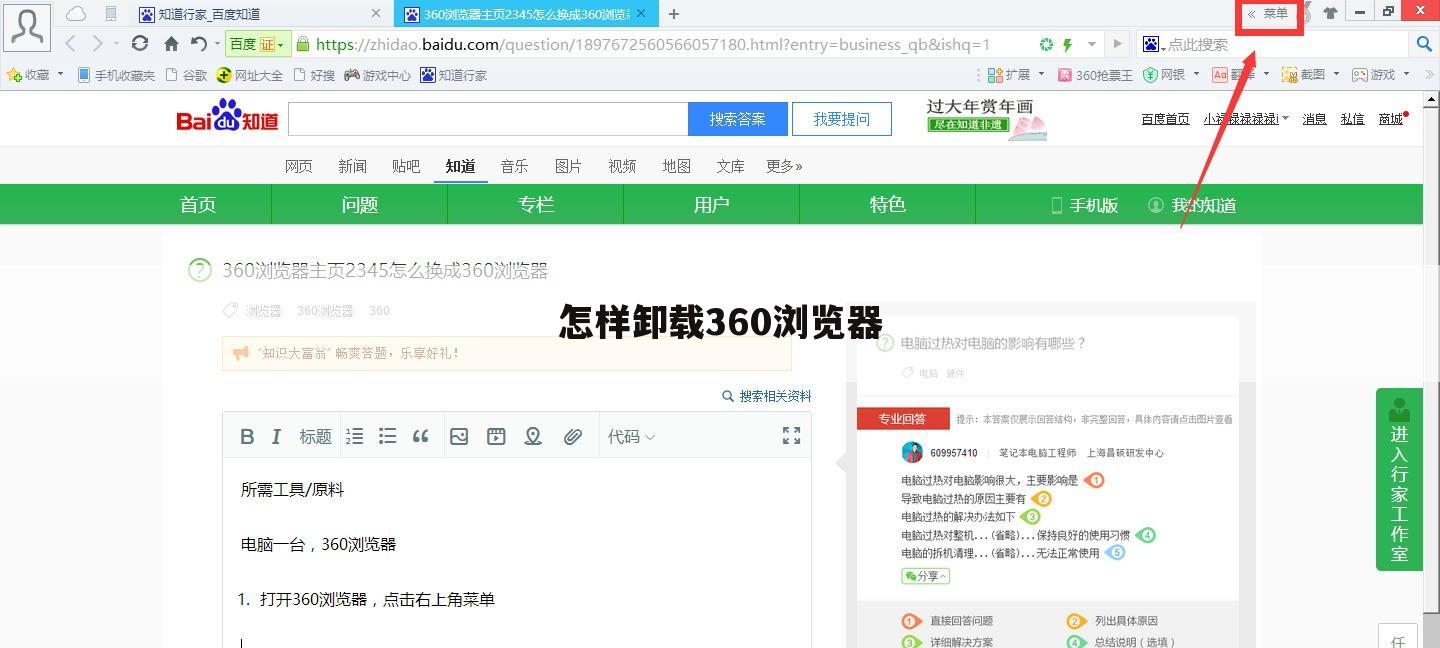
Task: Click the user avatar login icon
Action: coord(26,26)
